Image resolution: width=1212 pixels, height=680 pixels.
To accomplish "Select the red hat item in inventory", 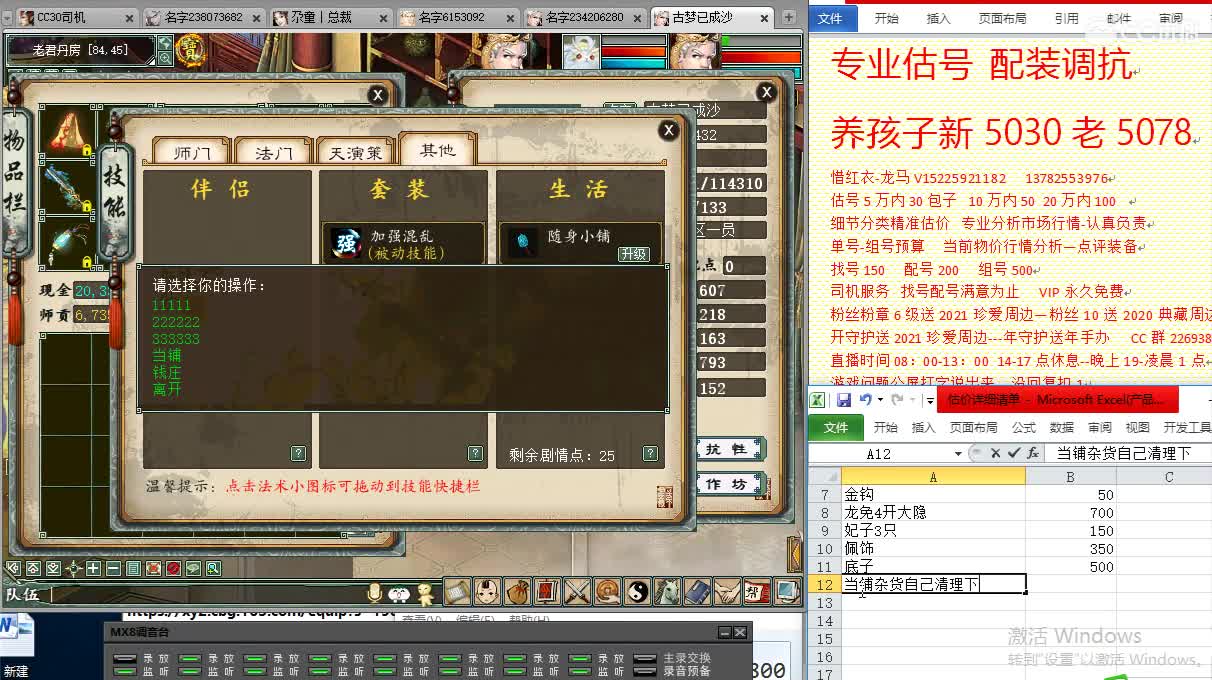I will coord(68,130).
